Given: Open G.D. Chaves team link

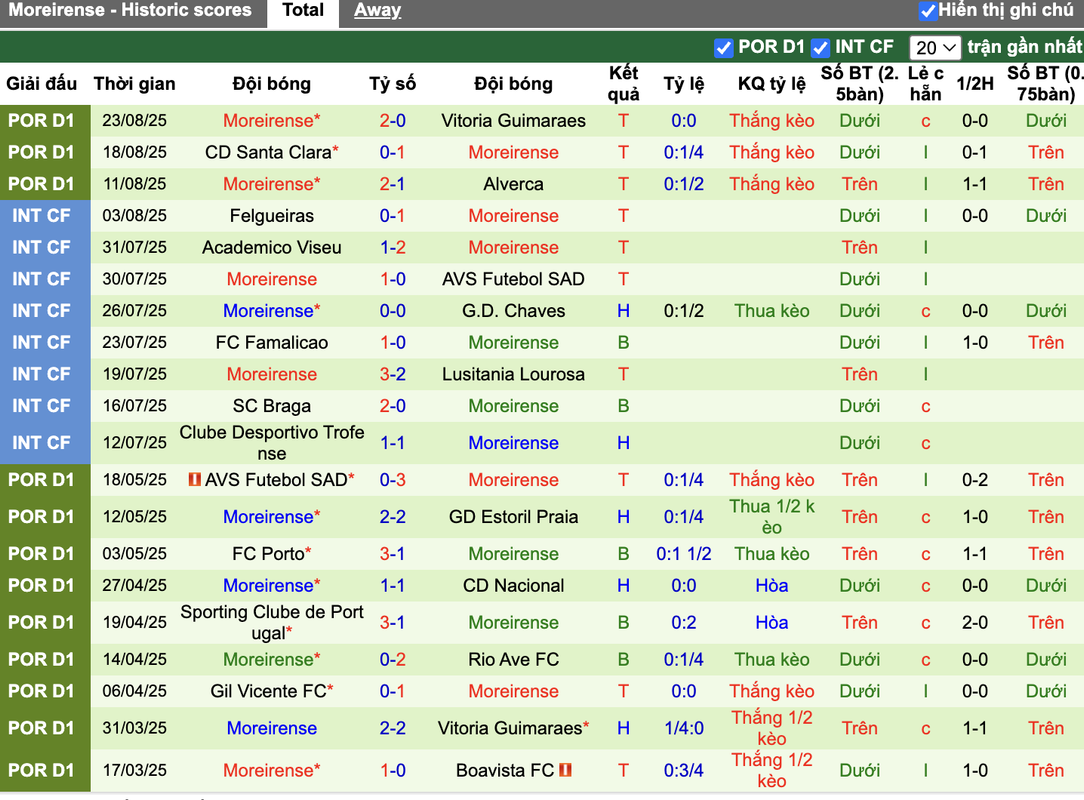Looking at the screenshot, I should (514, 311).
